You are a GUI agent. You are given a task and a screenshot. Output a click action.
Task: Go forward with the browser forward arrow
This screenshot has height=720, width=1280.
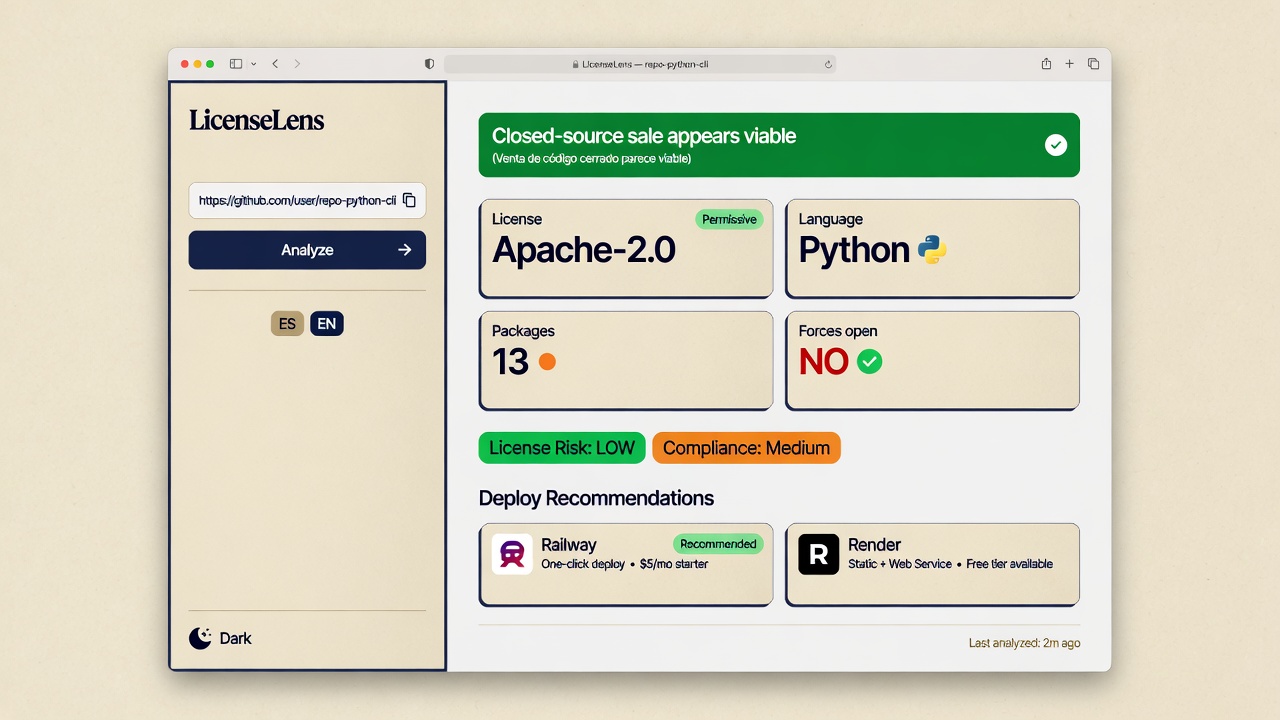coord(297,64)
